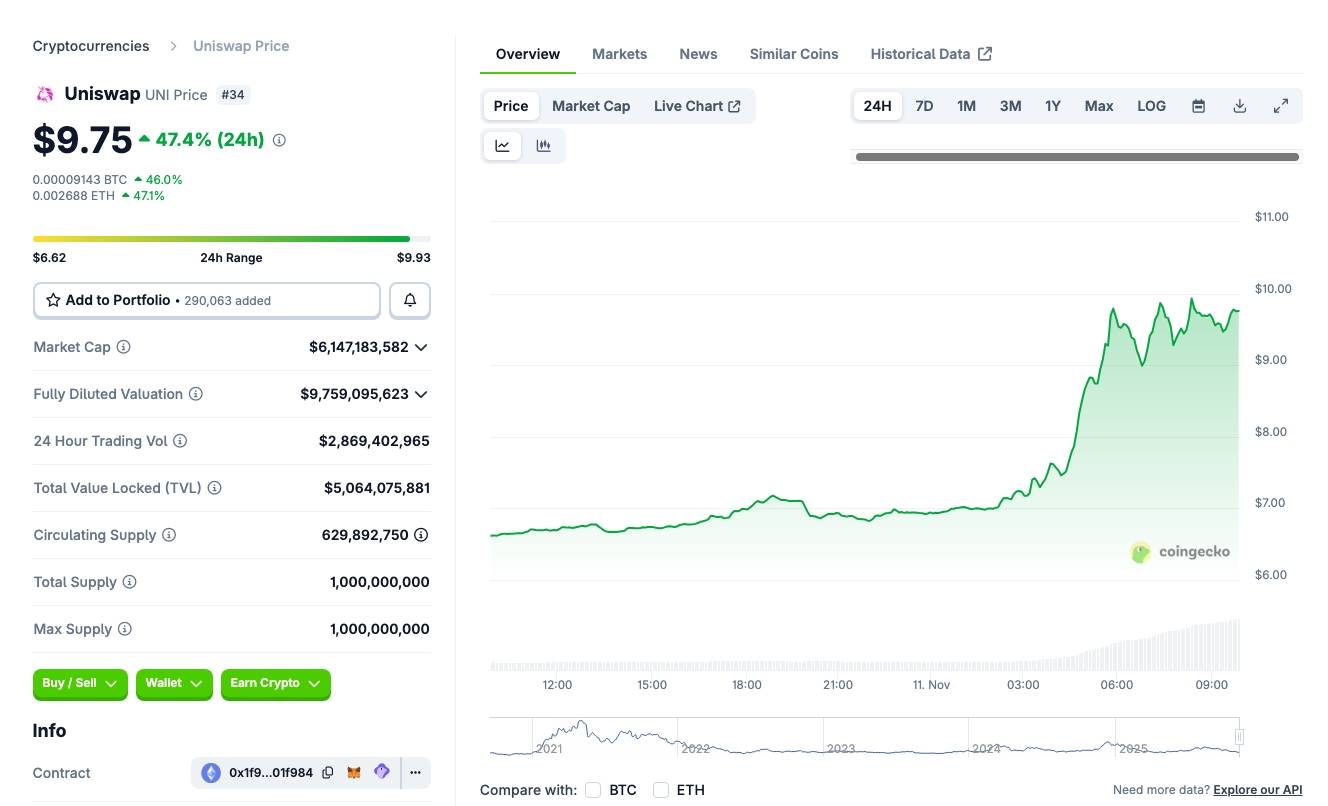Image resolution: width=1328 pixels, height=806 pixels.
Task: Click Add to Portfolio button
Action: [207, 300]
